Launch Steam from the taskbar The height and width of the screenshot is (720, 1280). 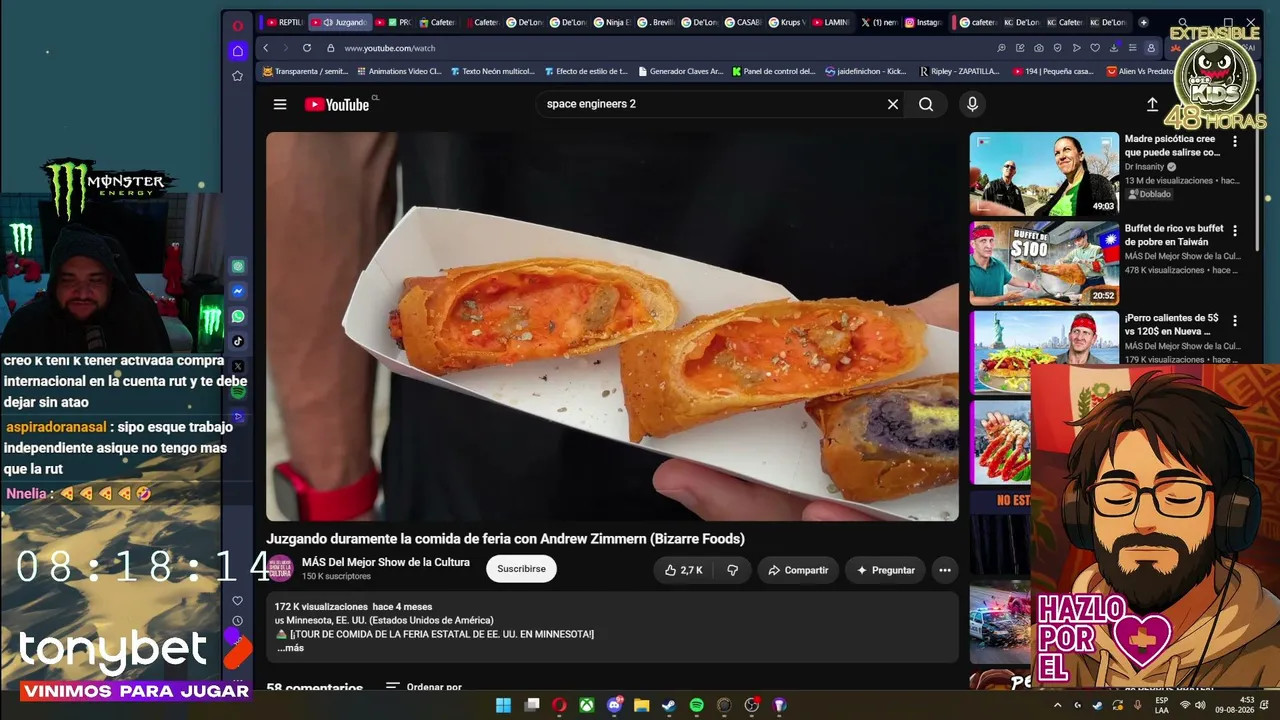(x=668, y=705)
